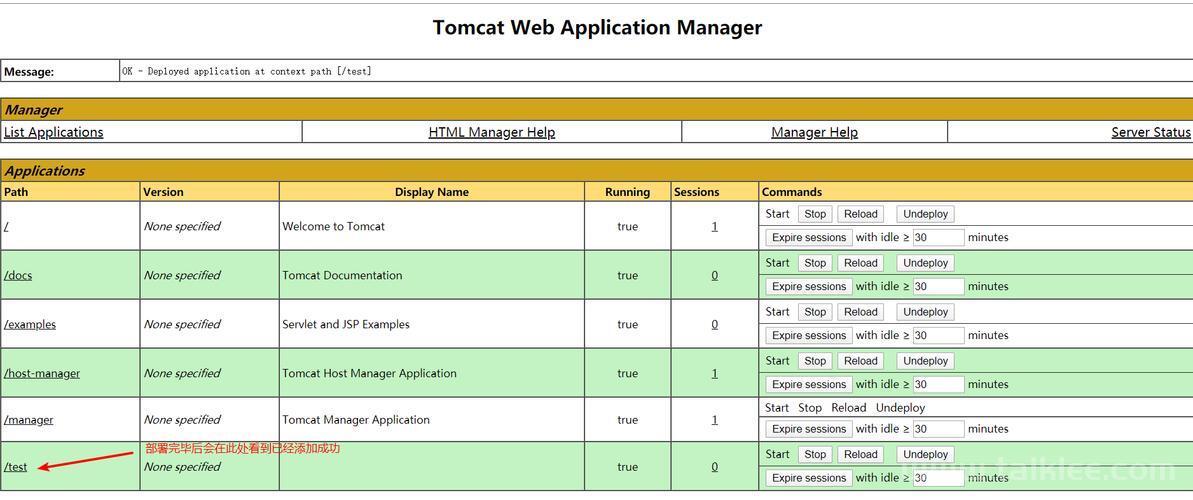Expire sessions for the /docs application
The width and height of the screenshot is (1193, 500).
[x=809, y=286]
